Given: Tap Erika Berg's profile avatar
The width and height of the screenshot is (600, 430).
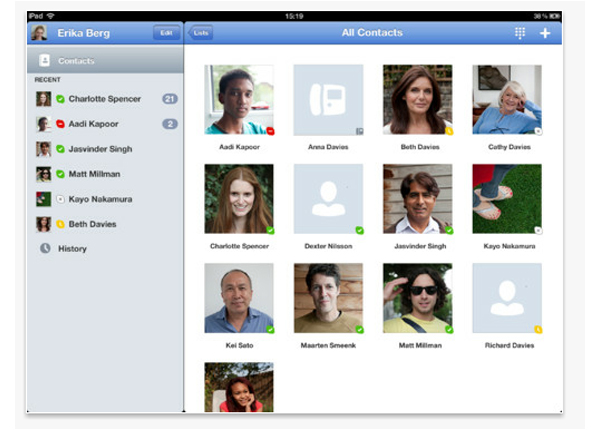Looking at the screenshot, I should pos(40,33).
